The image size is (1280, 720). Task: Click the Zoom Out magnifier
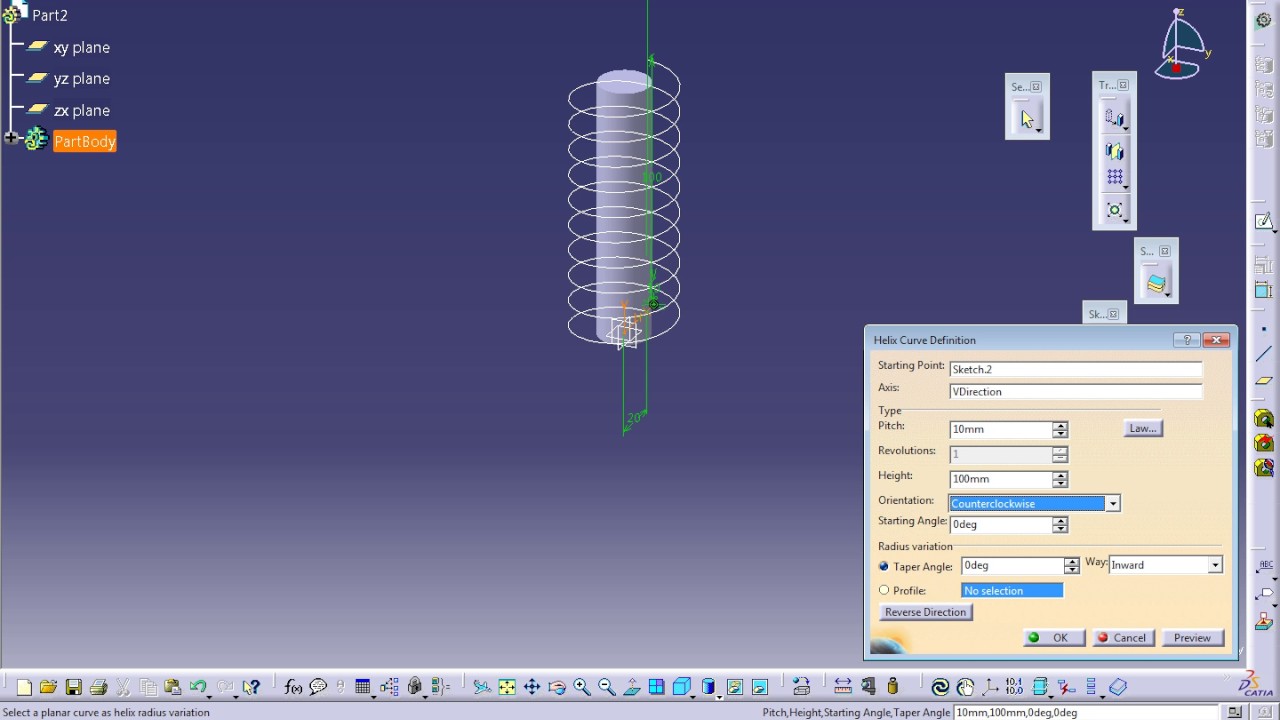coord(607,687)
